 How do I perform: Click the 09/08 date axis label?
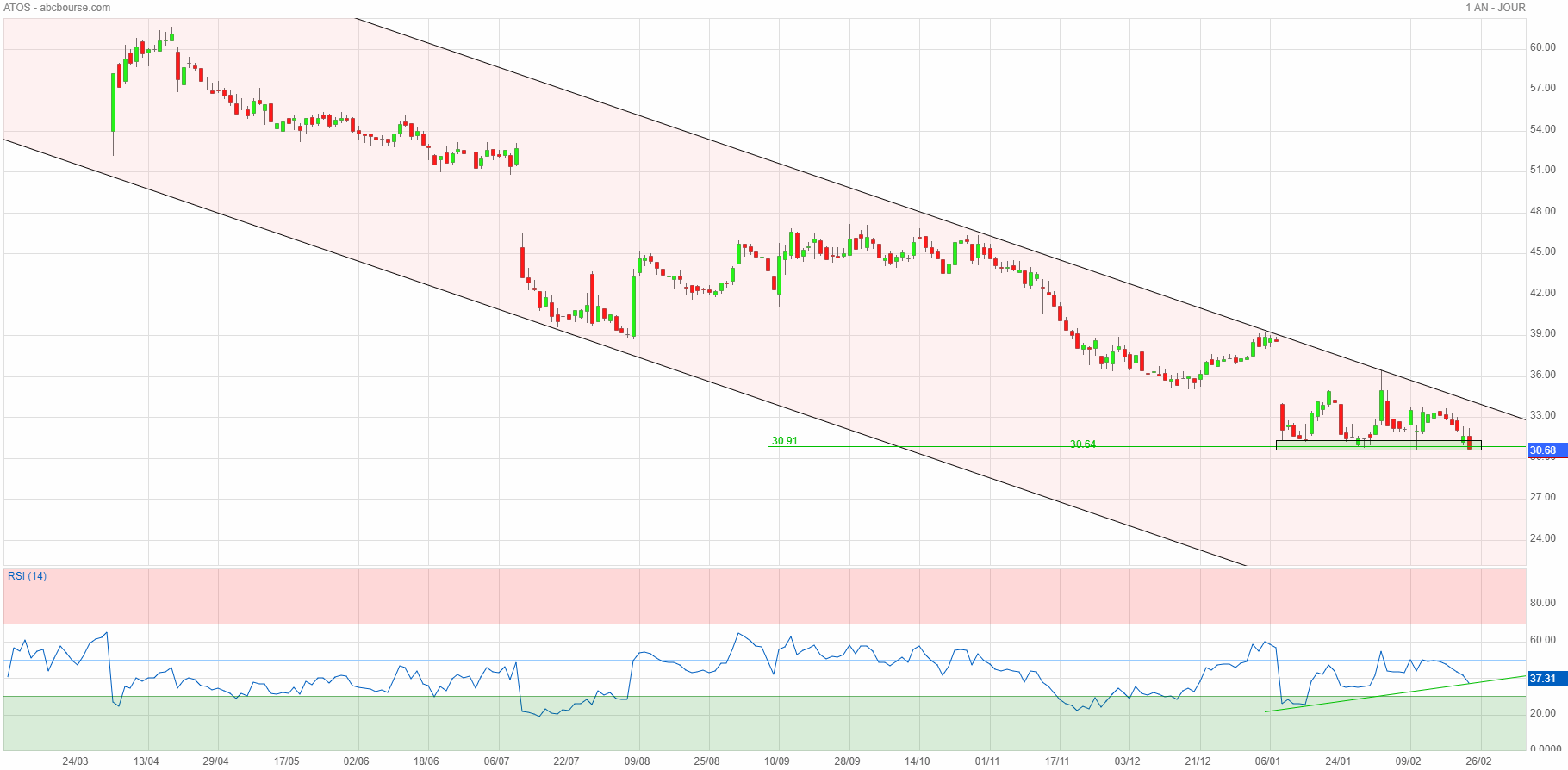coord(637,761)
